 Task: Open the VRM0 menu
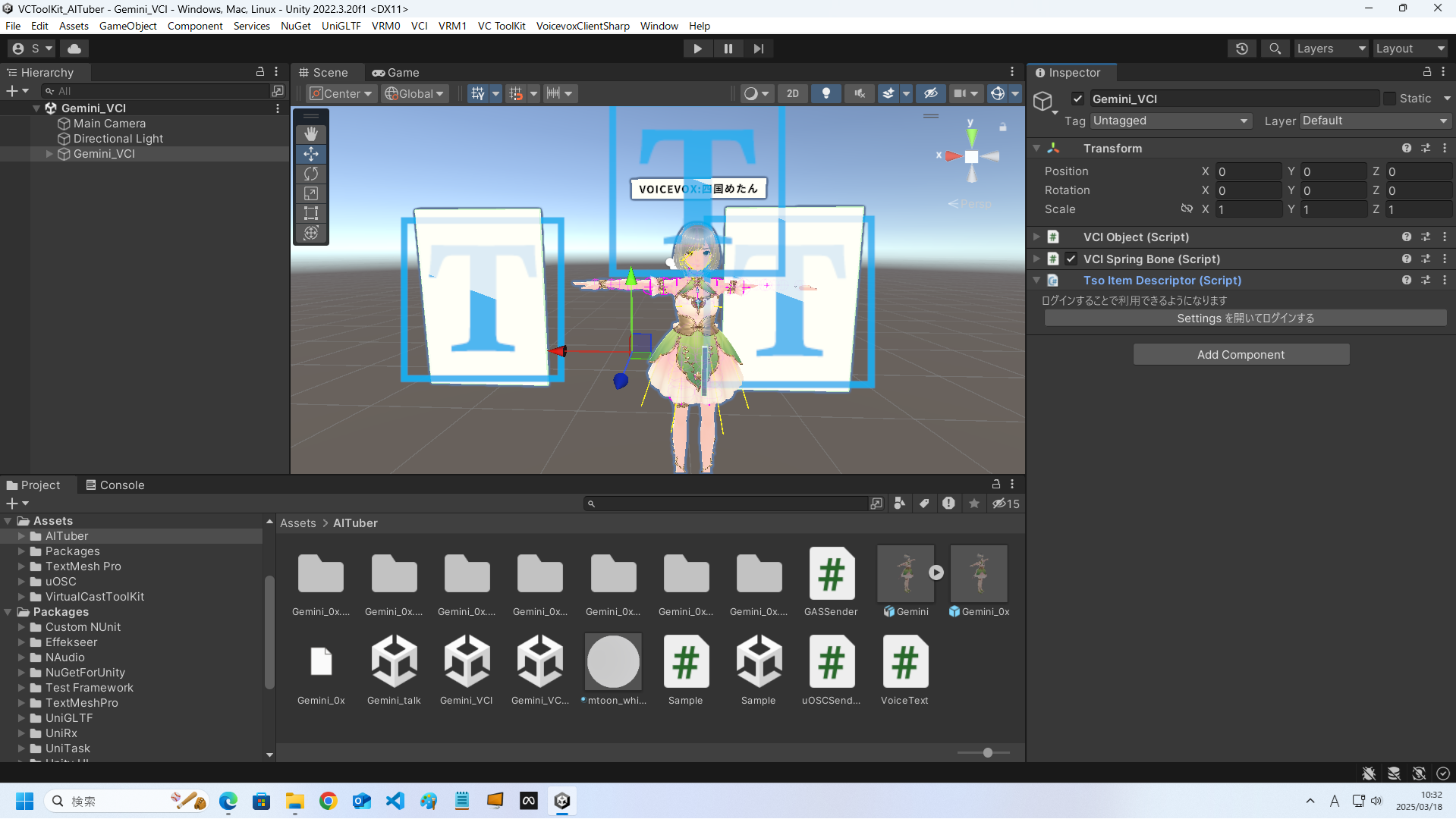tap(385, 26)
